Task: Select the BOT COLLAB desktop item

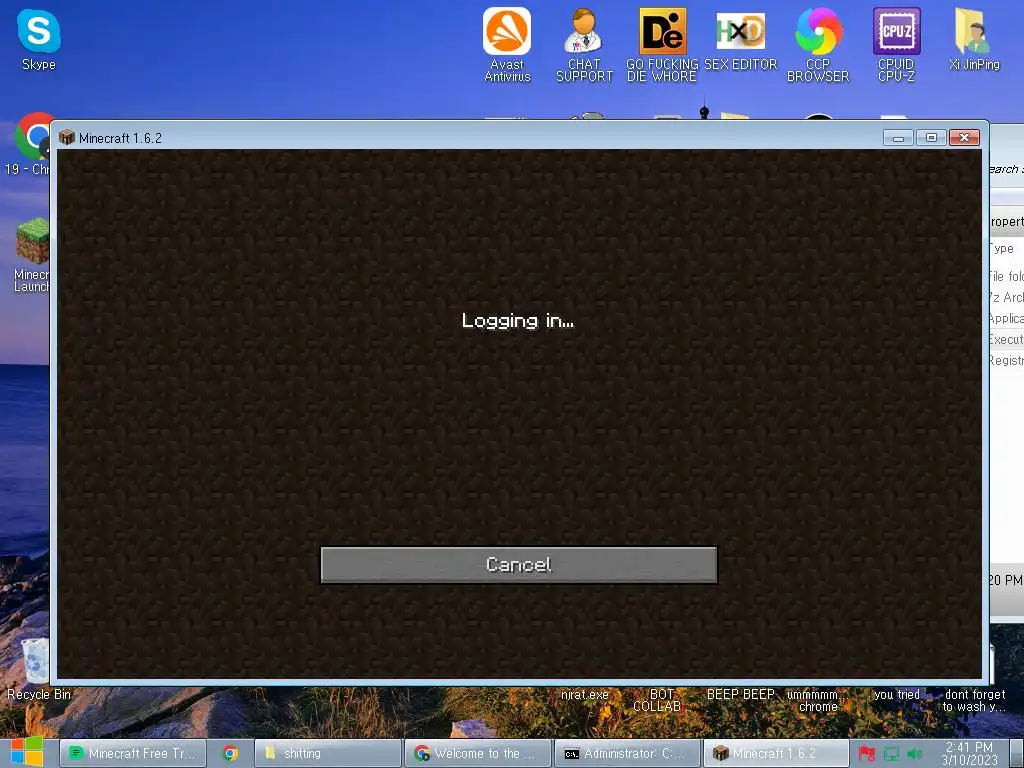Action: 658,700
